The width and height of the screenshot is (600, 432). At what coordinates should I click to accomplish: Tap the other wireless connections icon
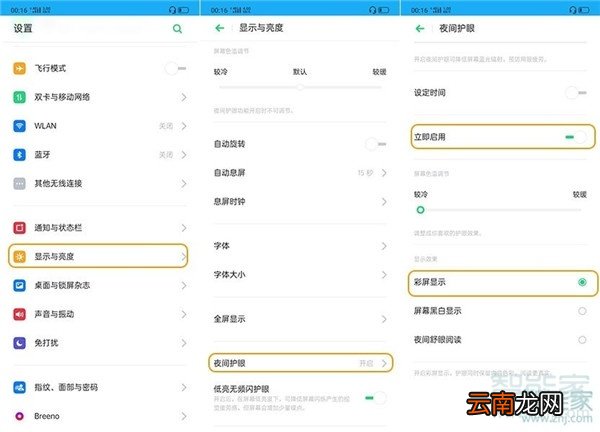[x=20, y=184]
